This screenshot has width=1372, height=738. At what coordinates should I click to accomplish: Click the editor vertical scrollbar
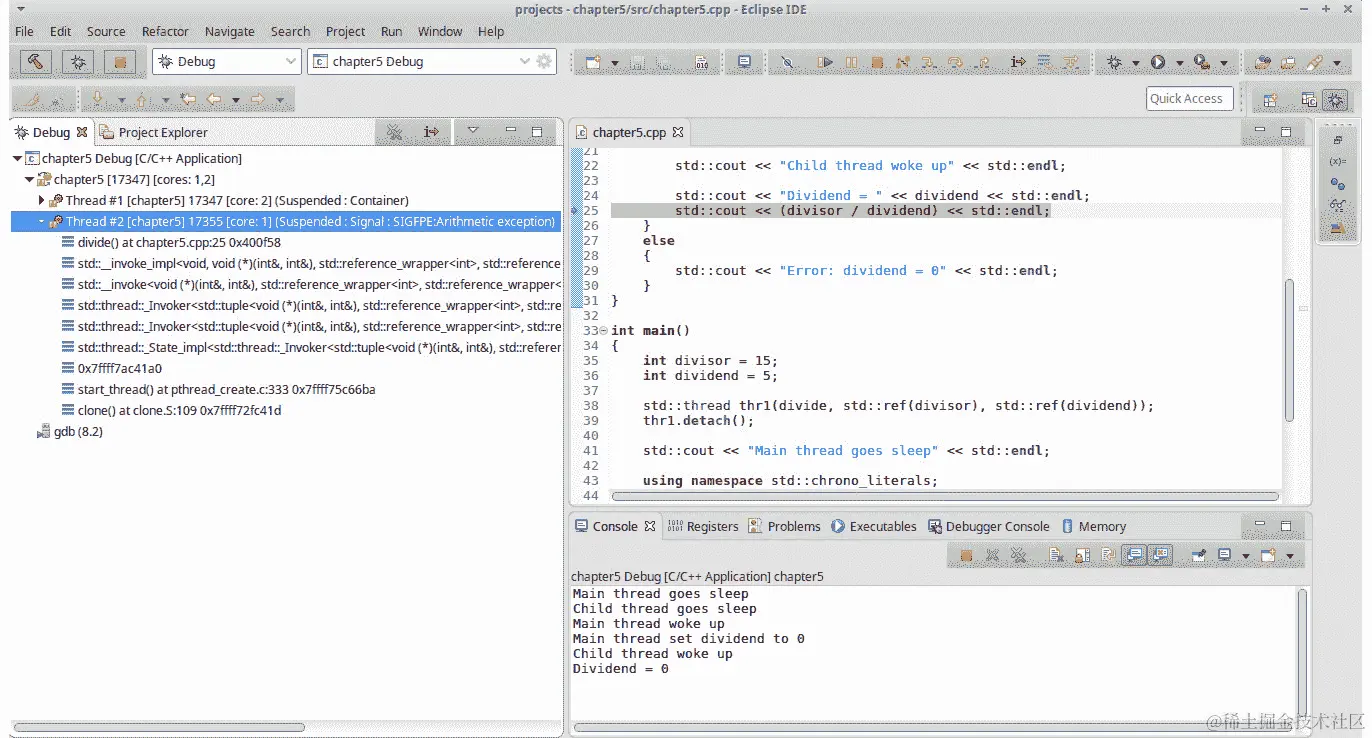[x=1290, y=350]
